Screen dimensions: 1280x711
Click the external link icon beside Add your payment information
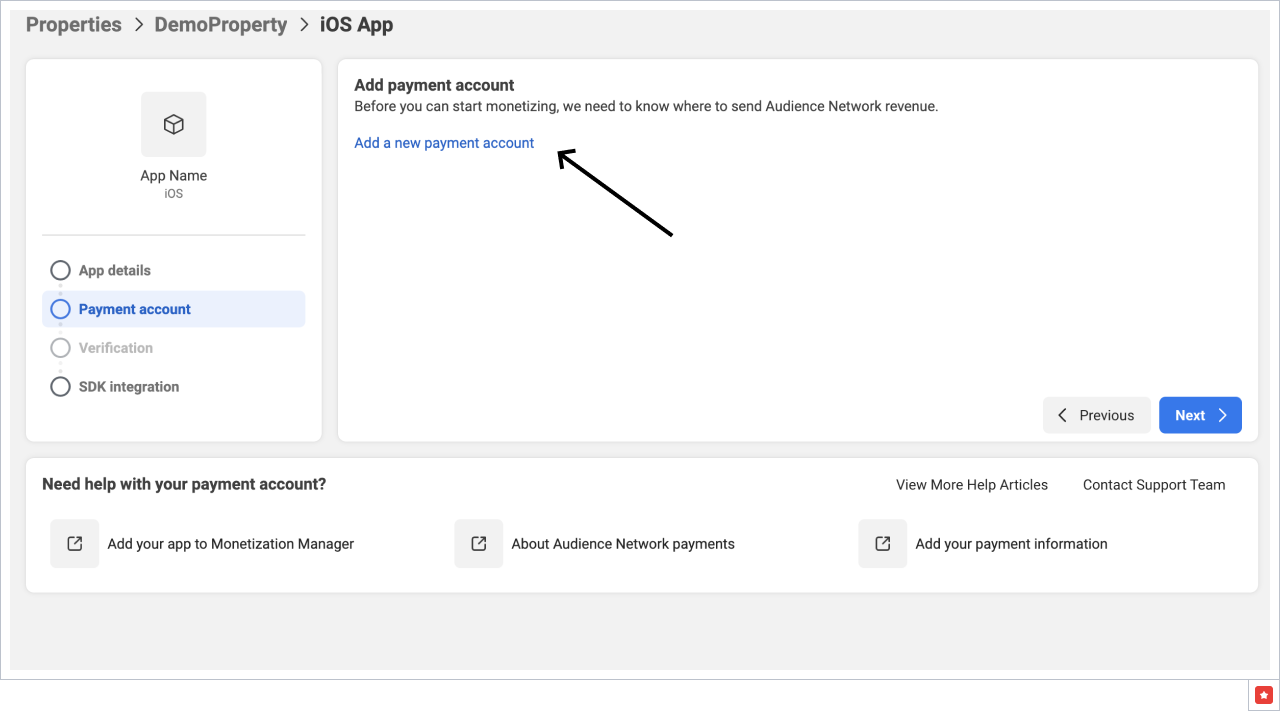[881, 543]
